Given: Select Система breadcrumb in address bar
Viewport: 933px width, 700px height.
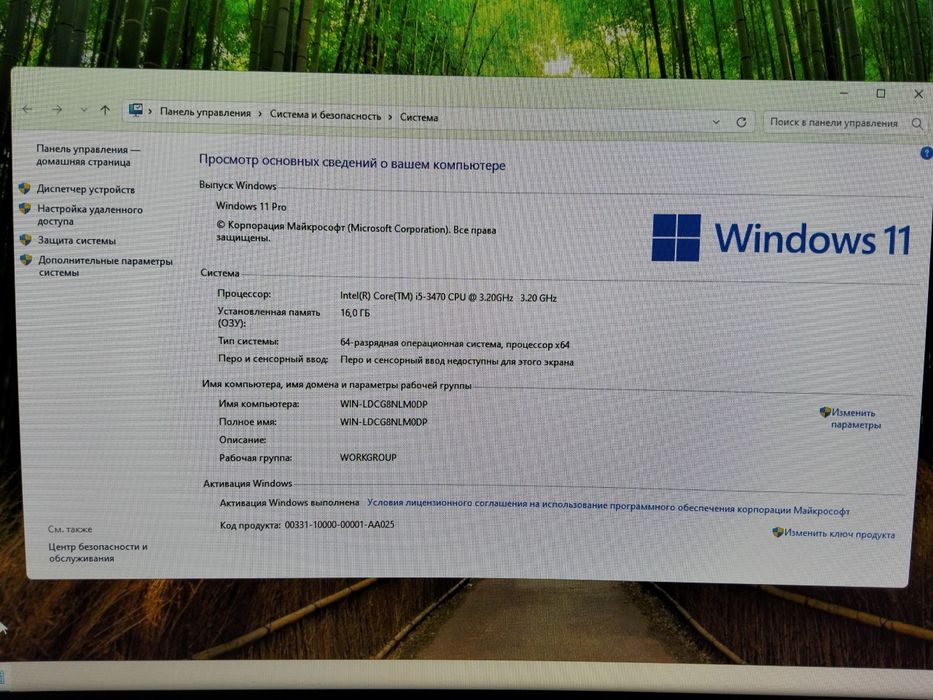Looking at the screenshot, I should click(x=419, y=118).
